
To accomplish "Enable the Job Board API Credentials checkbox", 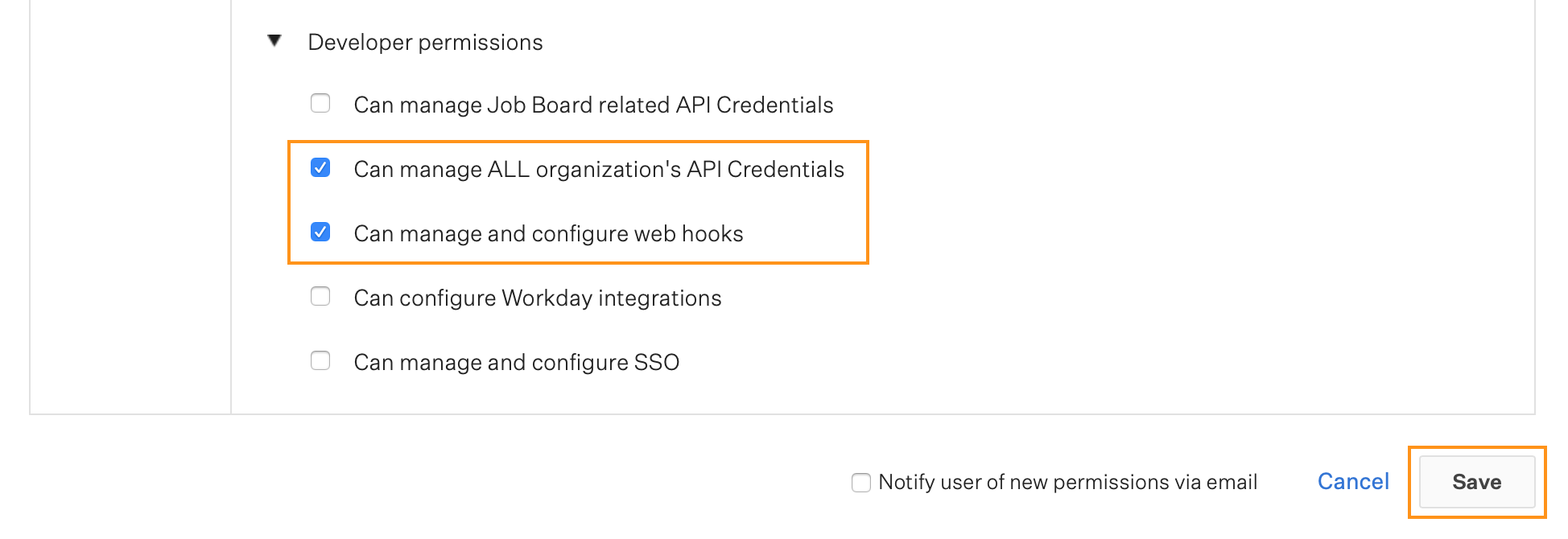I will pos(320,103).
